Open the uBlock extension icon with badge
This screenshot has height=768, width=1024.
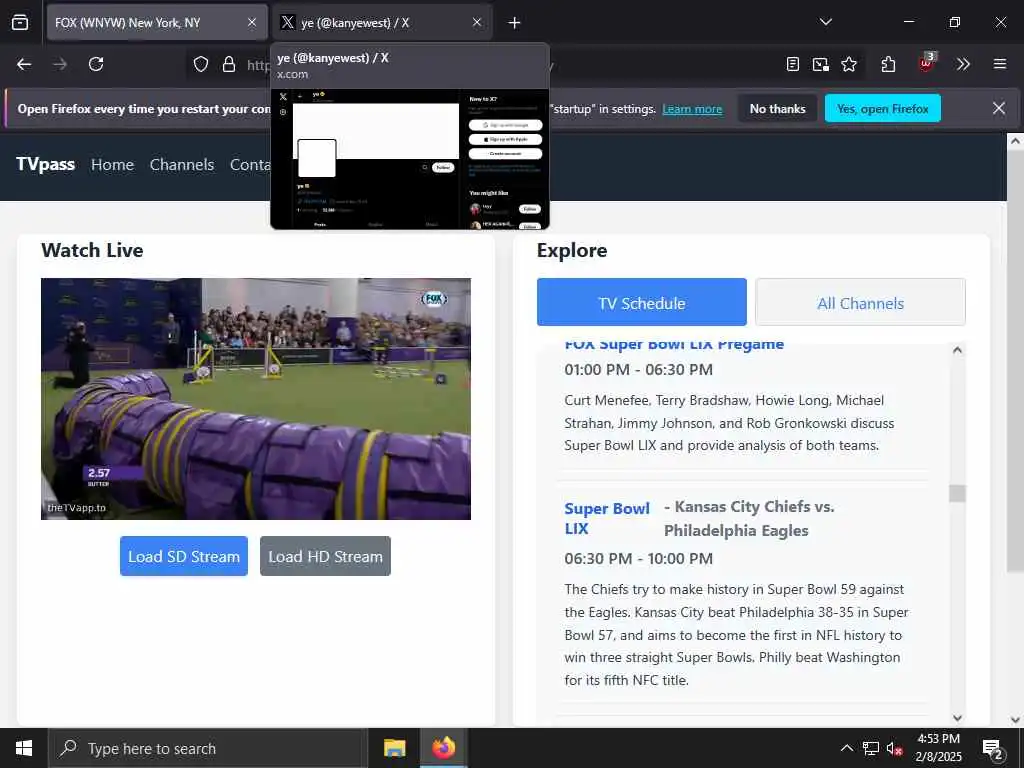pyautogui.click(x=926, y=63)
